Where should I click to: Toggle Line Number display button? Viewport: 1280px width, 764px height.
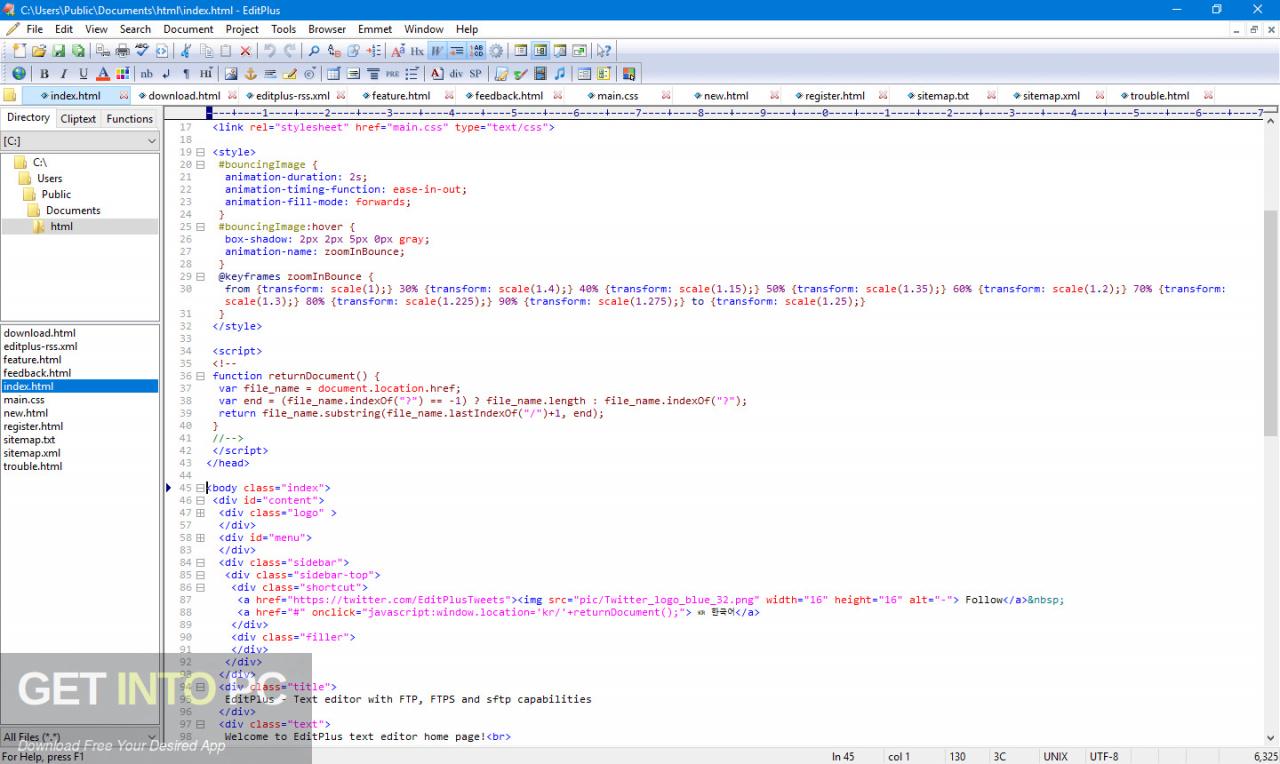click(477, 50)
